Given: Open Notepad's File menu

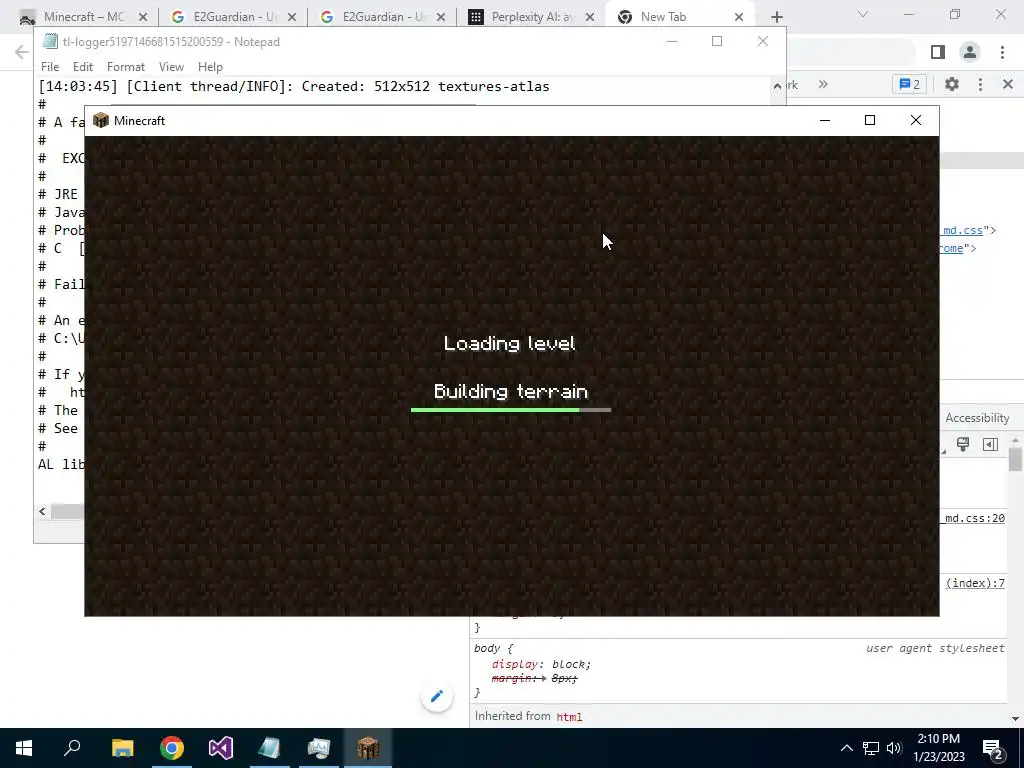Looking at the screenshot, I should 50,67.
